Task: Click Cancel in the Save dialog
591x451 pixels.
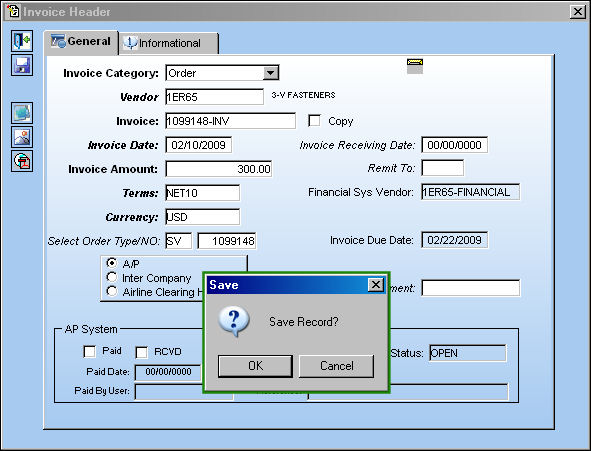Action: [x=337, y=366]
